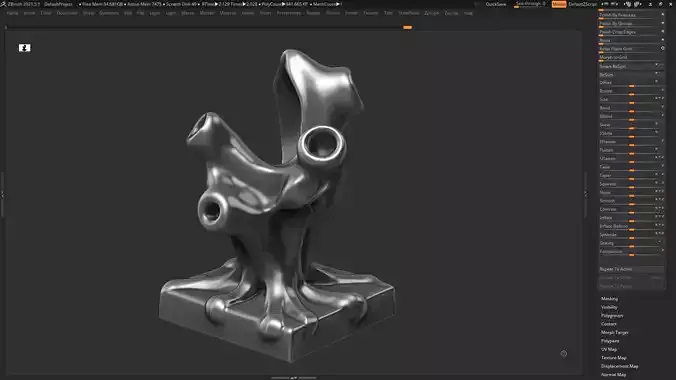The image size is (676, 380).
Task: Expand the Contact subpalette
Action: 608,324
